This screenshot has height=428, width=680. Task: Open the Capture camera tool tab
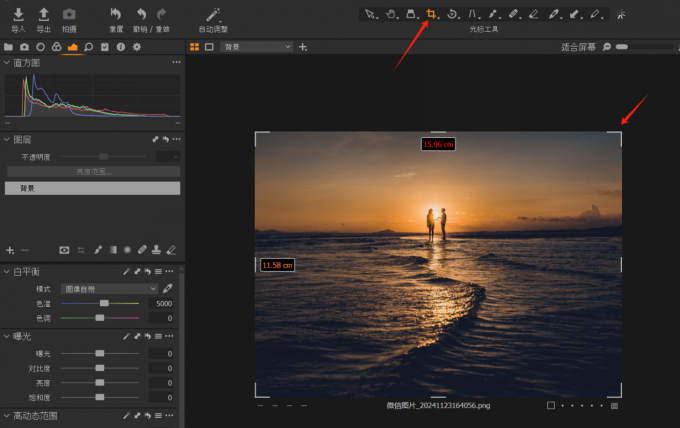coord(24,47)
